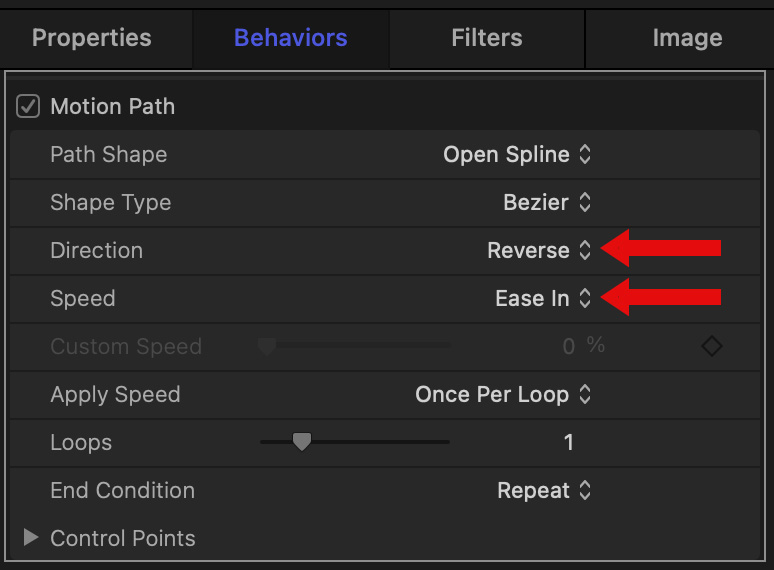Click the Direction parameter label
The width and height of the screenshot is (774, 570).
pos(96,251)
